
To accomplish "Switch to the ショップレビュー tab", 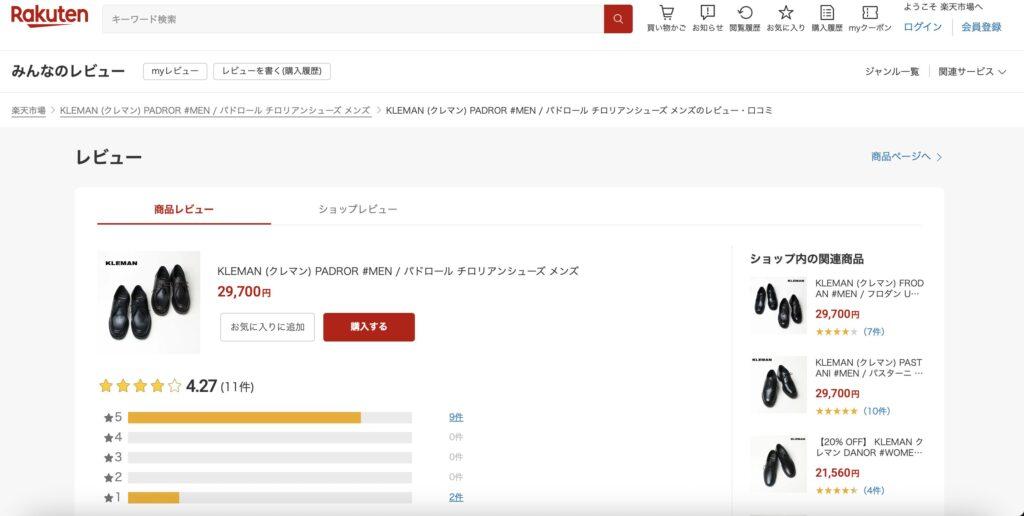I will pyautogui.click(x=358, y=209).
